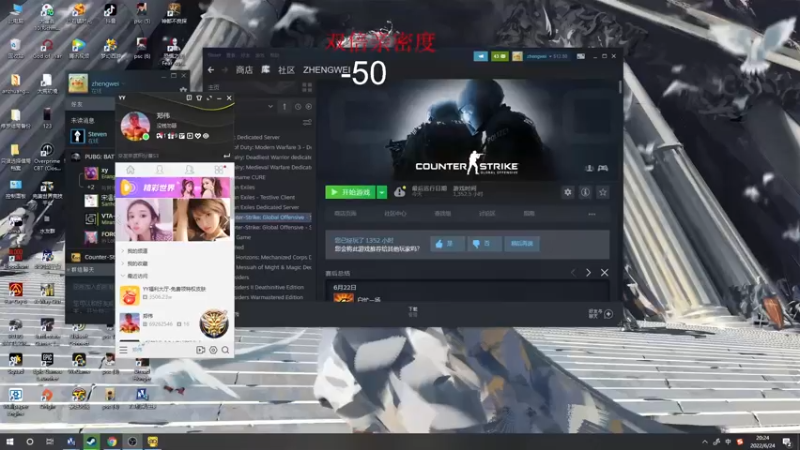Click the Big Picture mode icon

581,56
